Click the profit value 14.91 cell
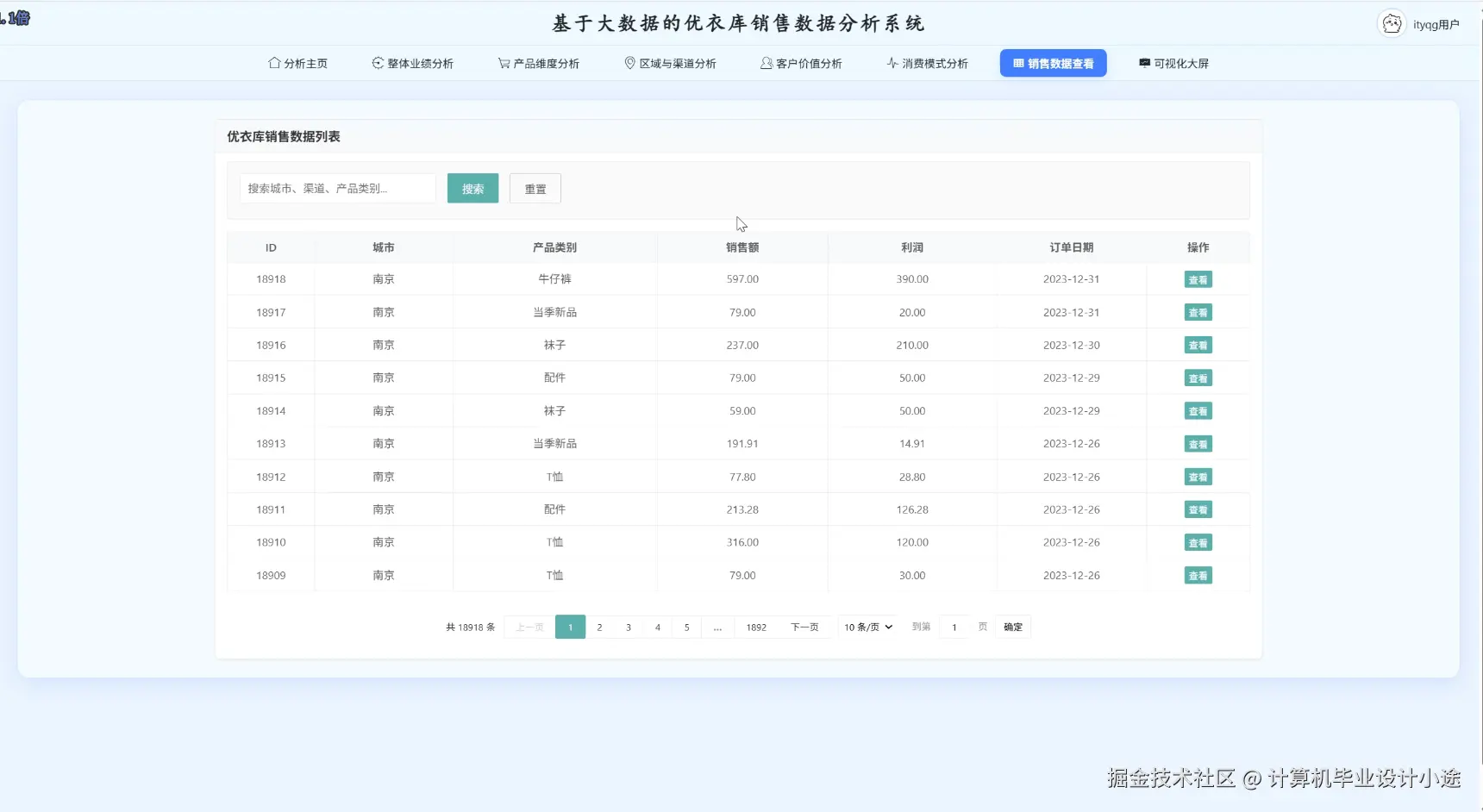This screenshot has width=1483, height=812. pyautogui.click(x=912, y=444)
